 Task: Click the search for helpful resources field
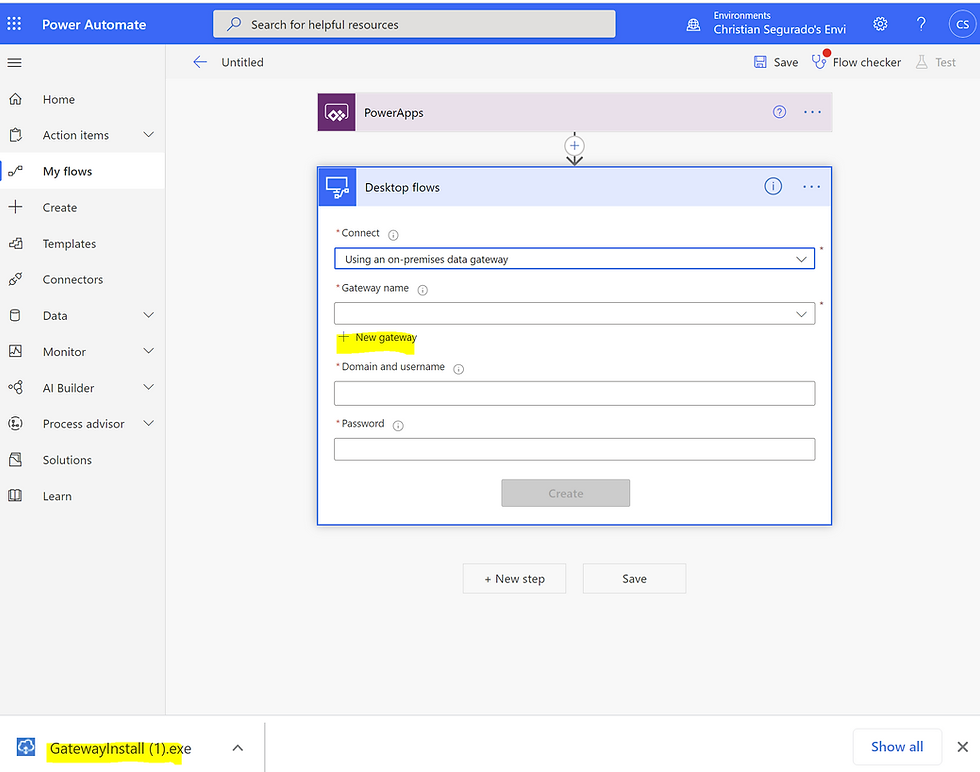coord(414,24)
